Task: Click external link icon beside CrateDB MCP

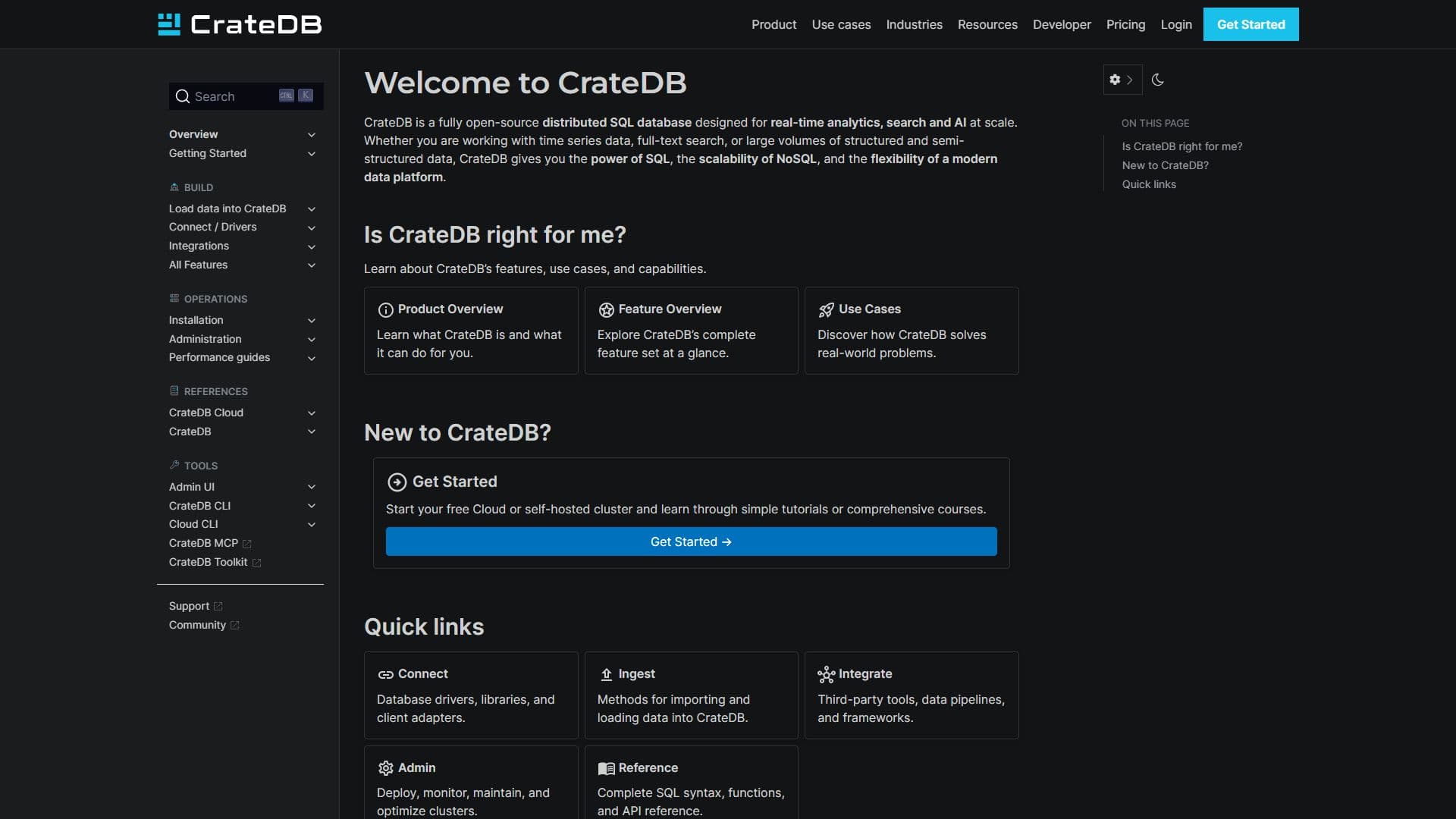Action: point(246,544)
